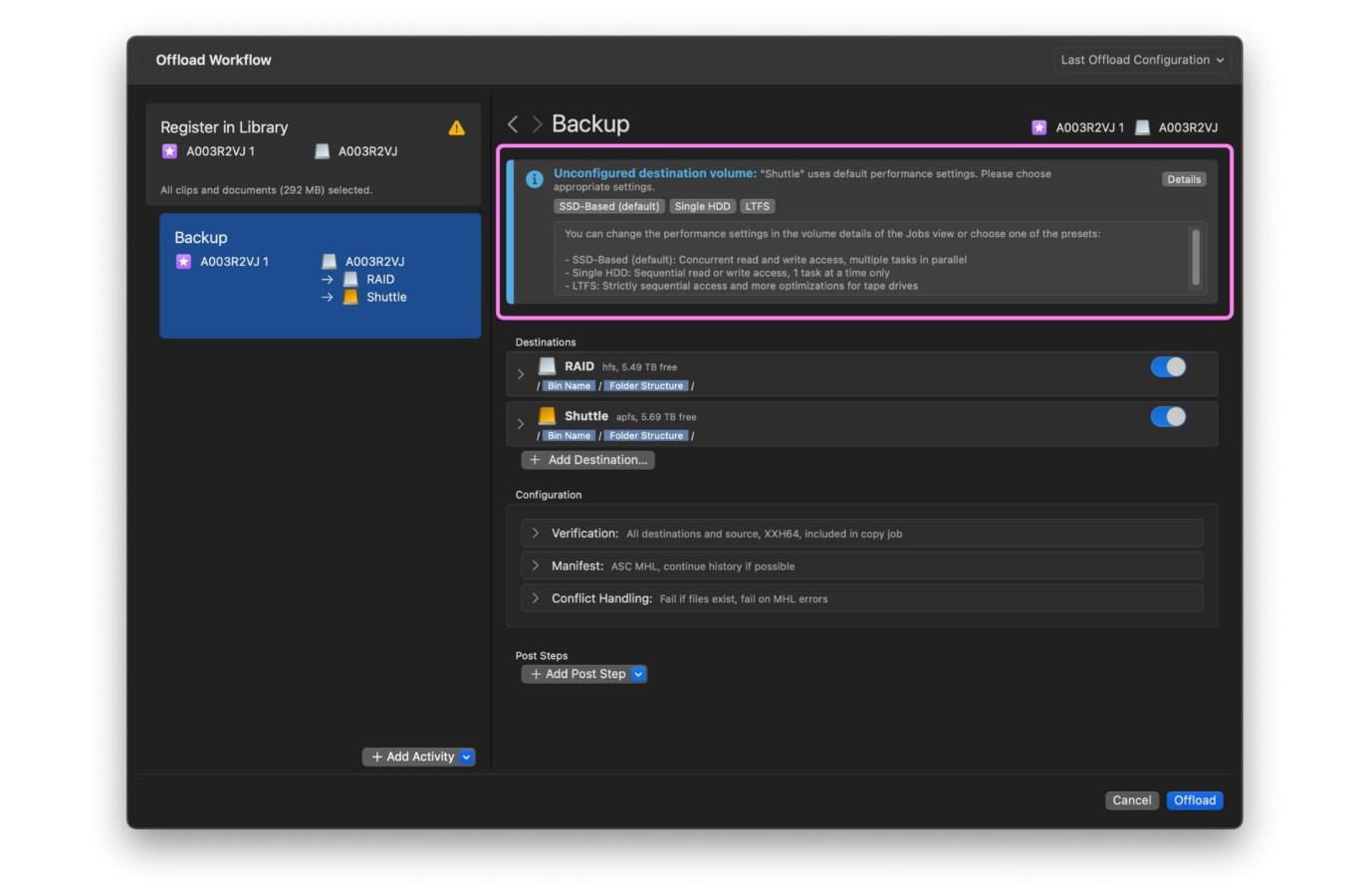Open the Last Offload Configuration dropdown
Screen dimensions: 1370x896
[1141, 60]
